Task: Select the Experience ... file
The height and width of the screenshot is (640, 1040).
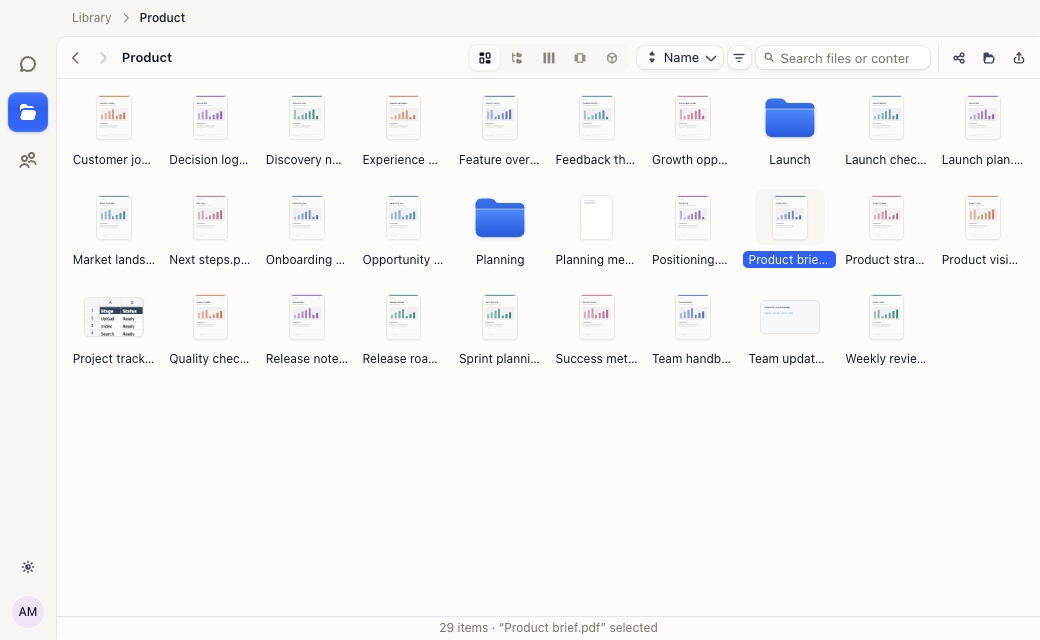Action: point(403,131)
